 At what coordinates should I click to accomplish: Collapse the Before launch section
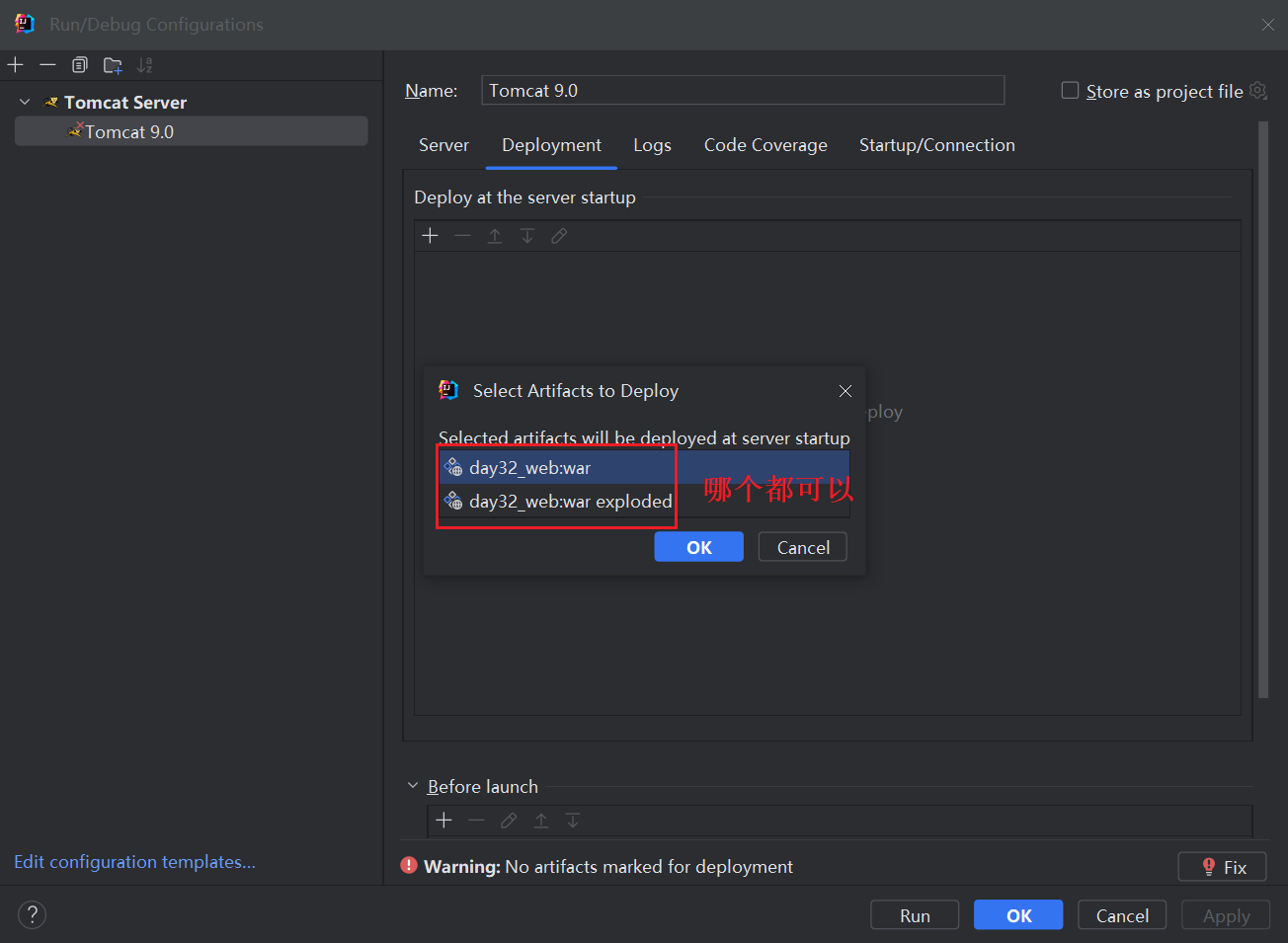point(413,786)
